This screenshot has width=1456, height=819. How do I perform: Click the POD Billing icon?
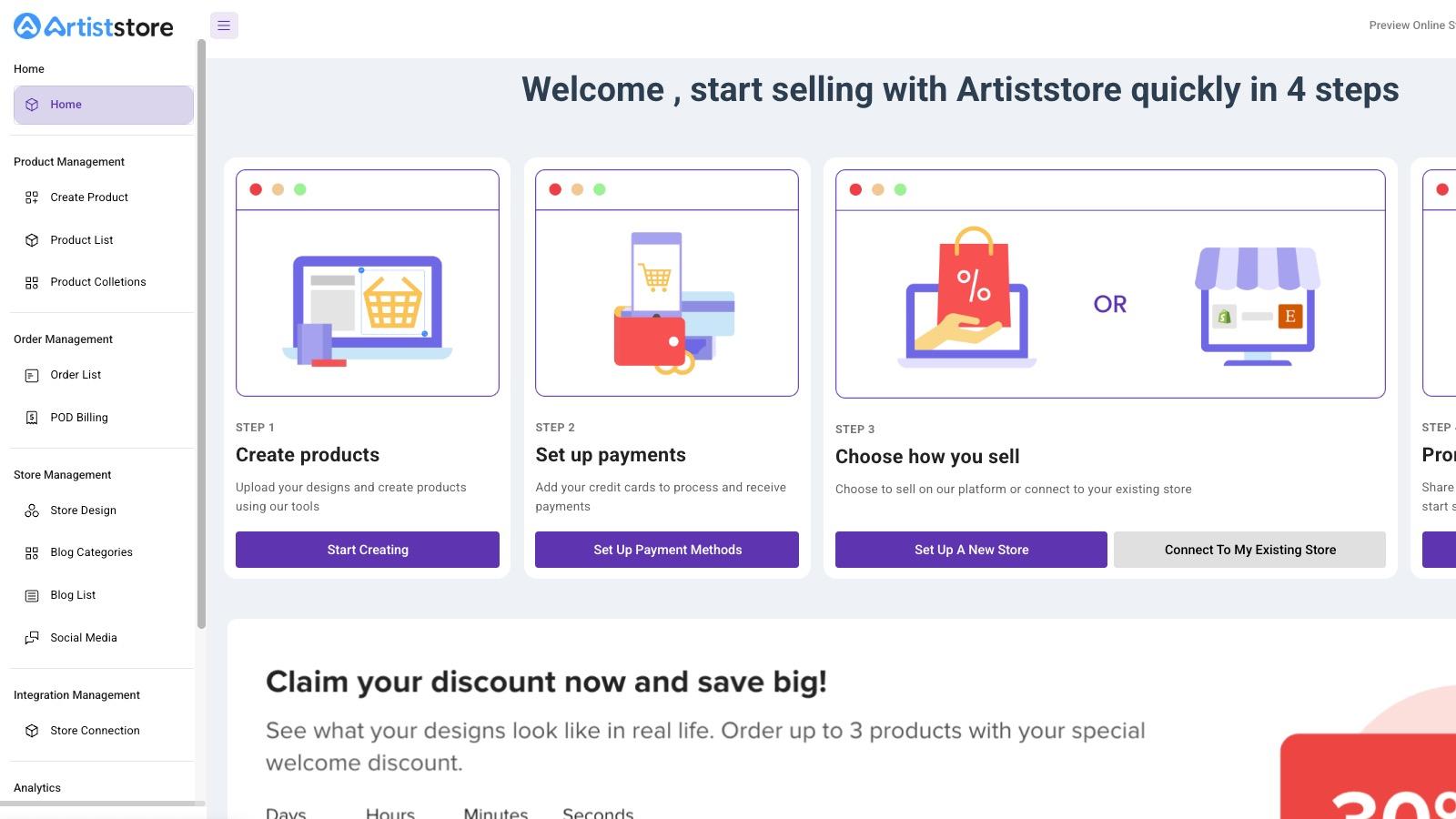click(32, 418)
